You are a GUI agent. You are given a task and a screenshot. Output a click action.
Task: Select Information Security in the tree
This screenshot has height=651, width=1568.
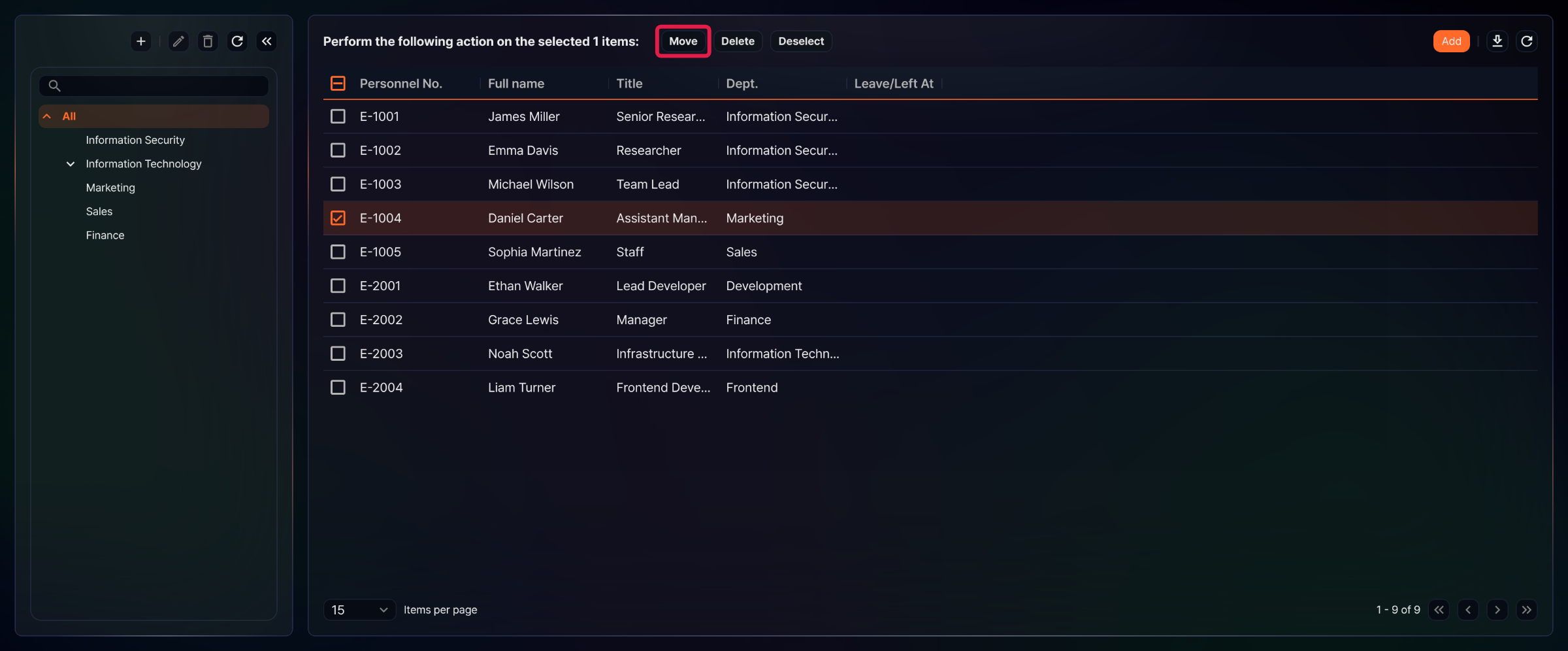135,140
